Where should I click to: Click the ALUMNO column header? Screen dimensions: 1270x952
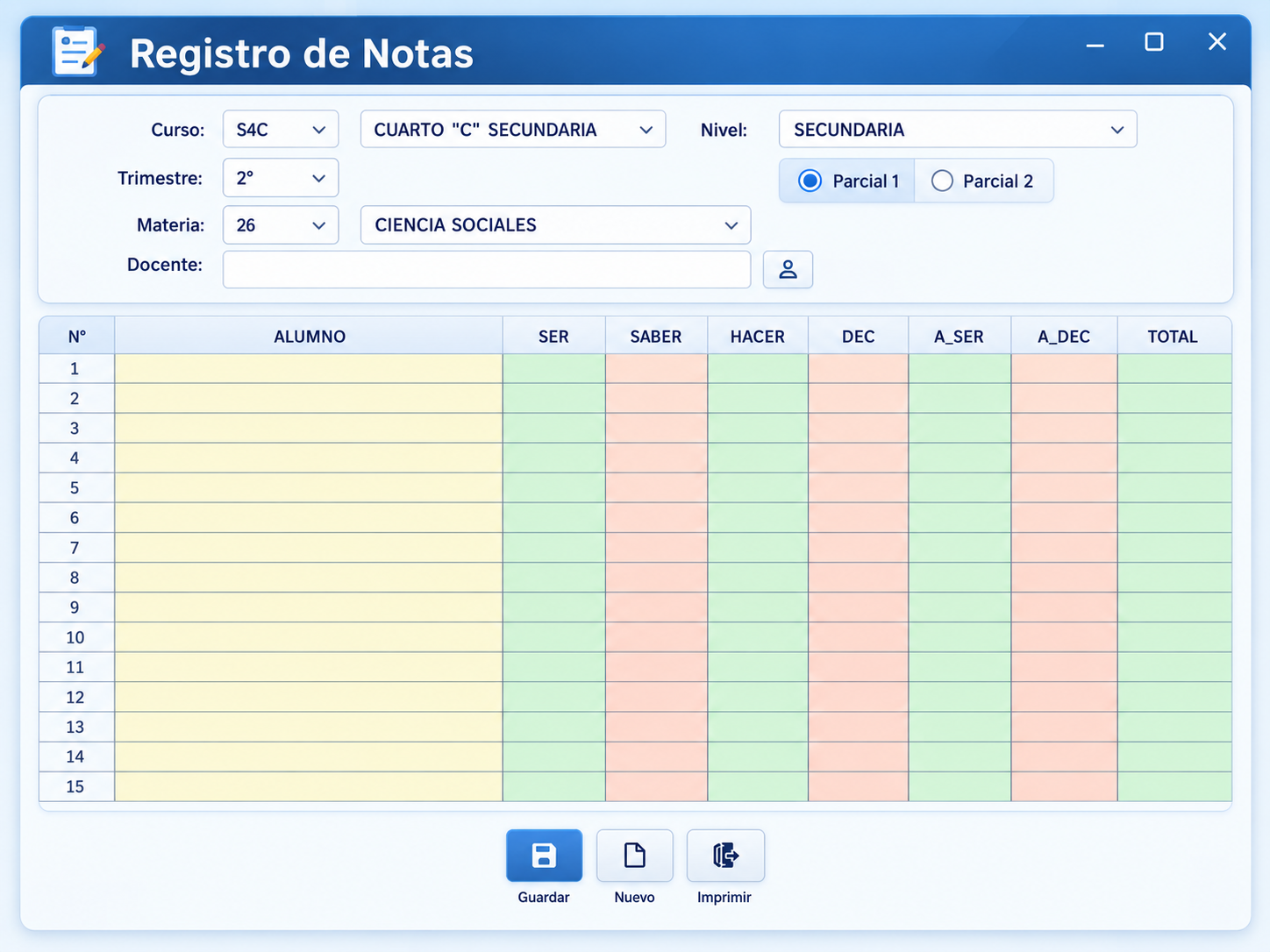[x=309, y=337]
